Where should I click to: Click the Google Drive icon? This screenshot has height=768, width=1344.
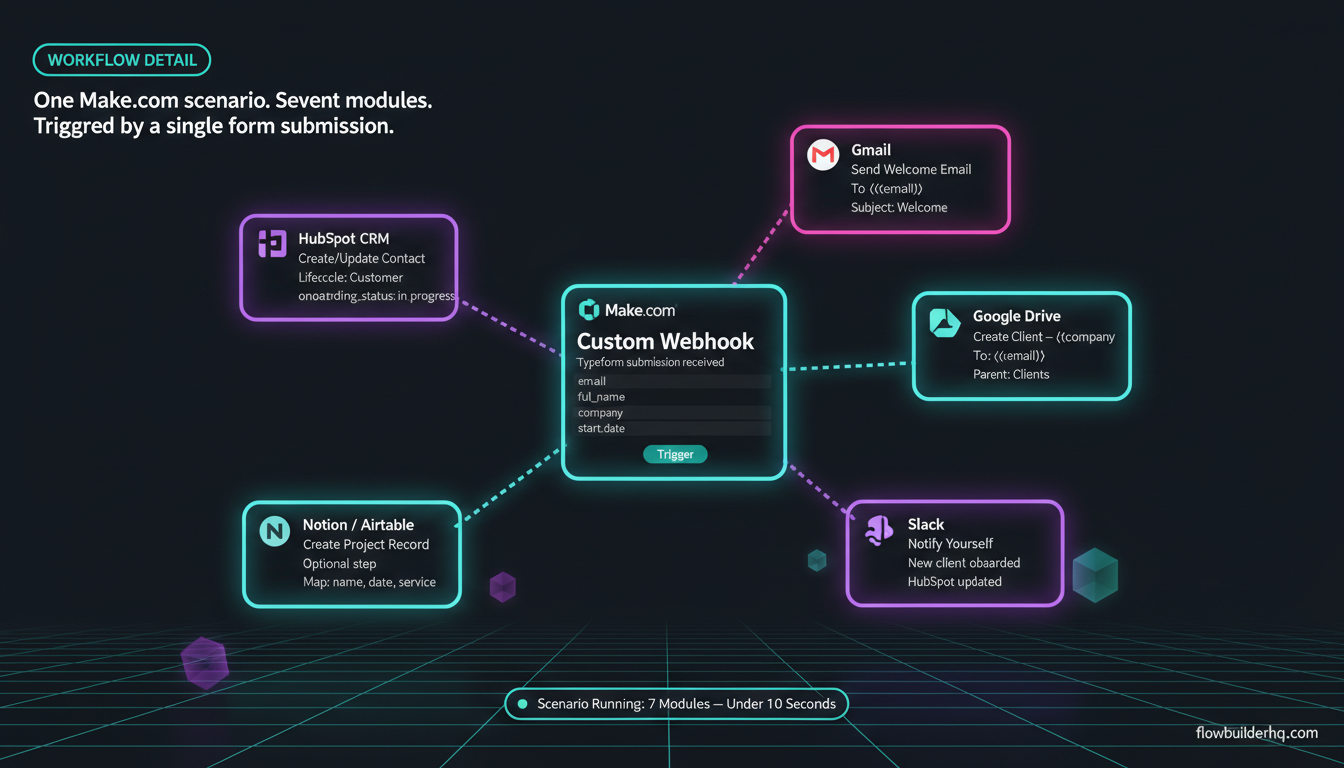pyautogui.click(x=944, y=322)
